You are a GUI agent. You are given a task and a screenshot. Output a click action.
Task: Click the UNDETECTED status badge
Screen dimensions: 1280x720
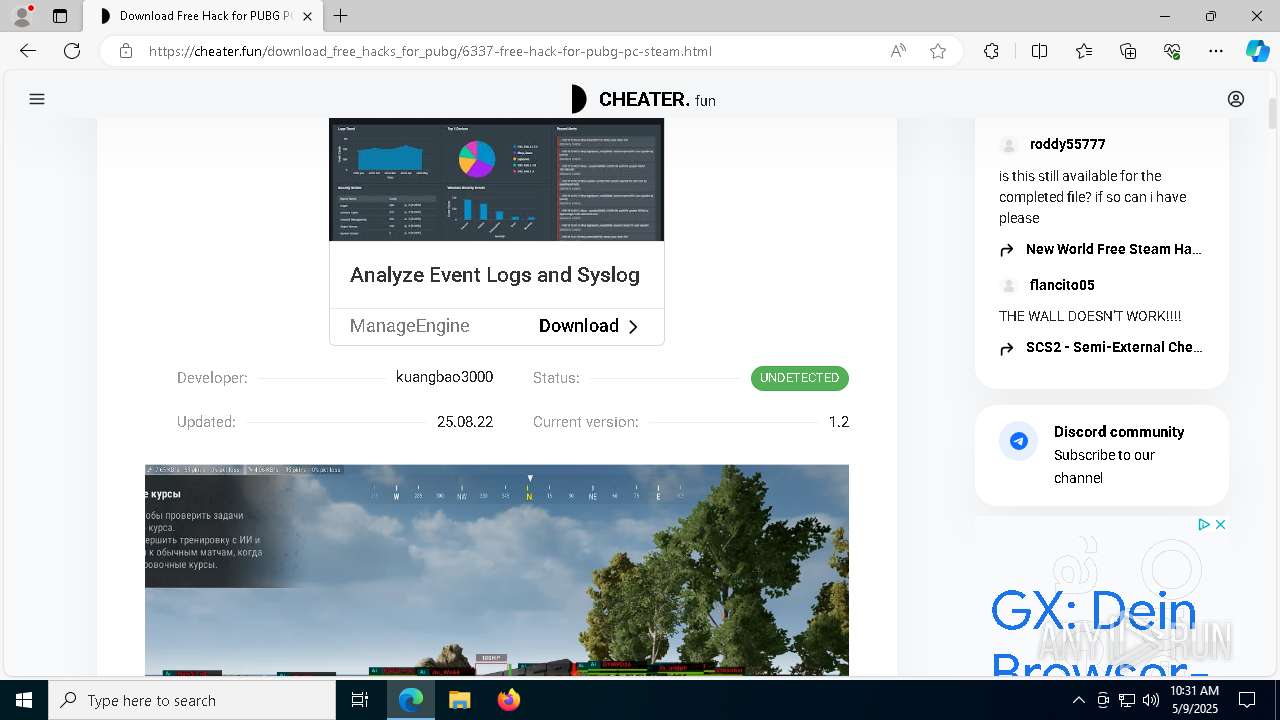click(800, 378)
